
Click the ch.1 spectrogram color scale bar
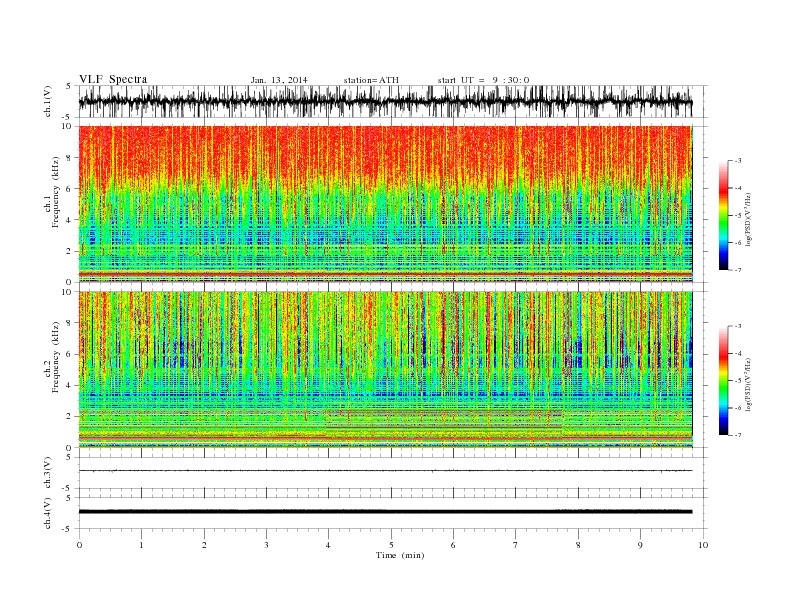(x=724, y=215)
